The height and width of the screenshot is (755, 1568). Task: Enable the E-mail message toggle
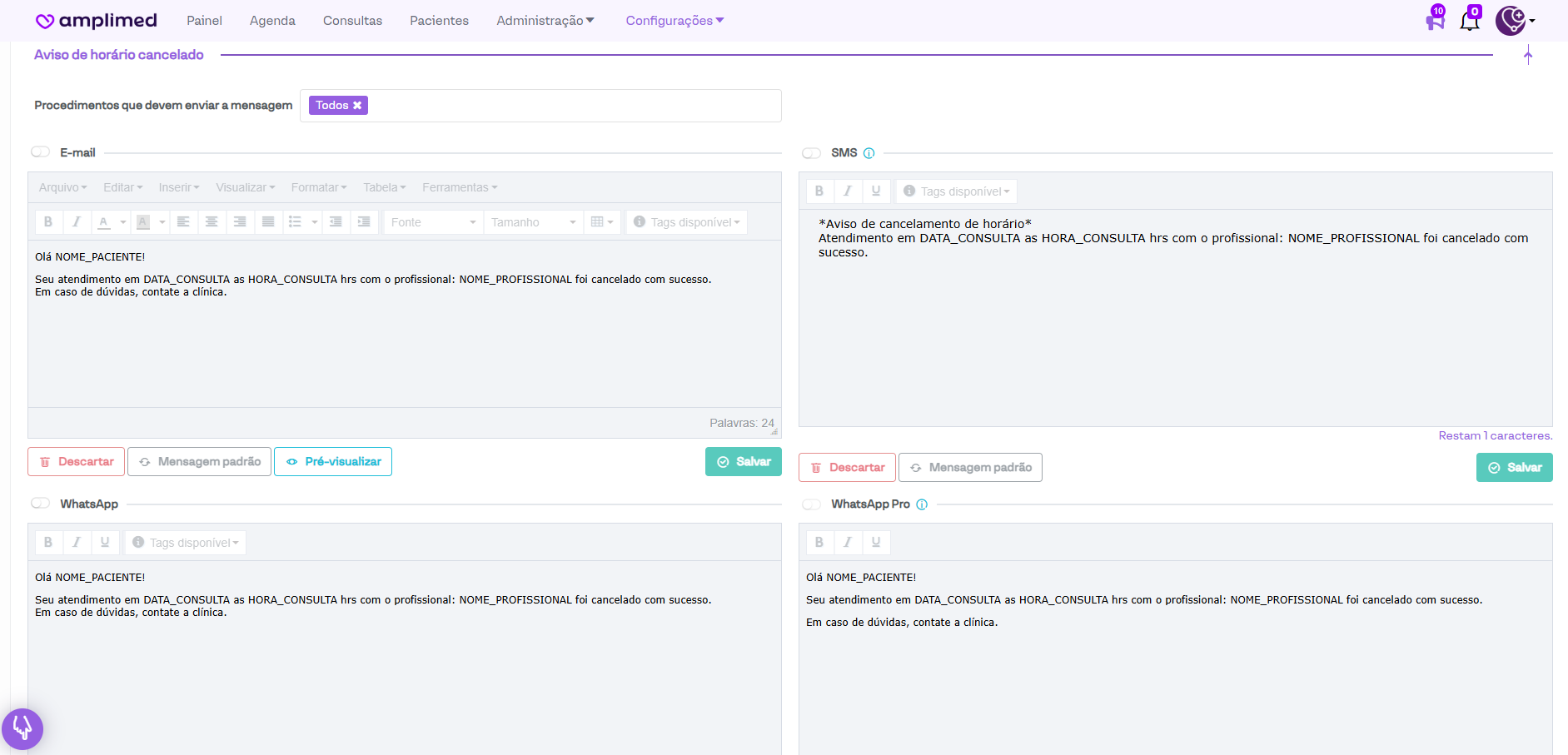pos(41,152)
